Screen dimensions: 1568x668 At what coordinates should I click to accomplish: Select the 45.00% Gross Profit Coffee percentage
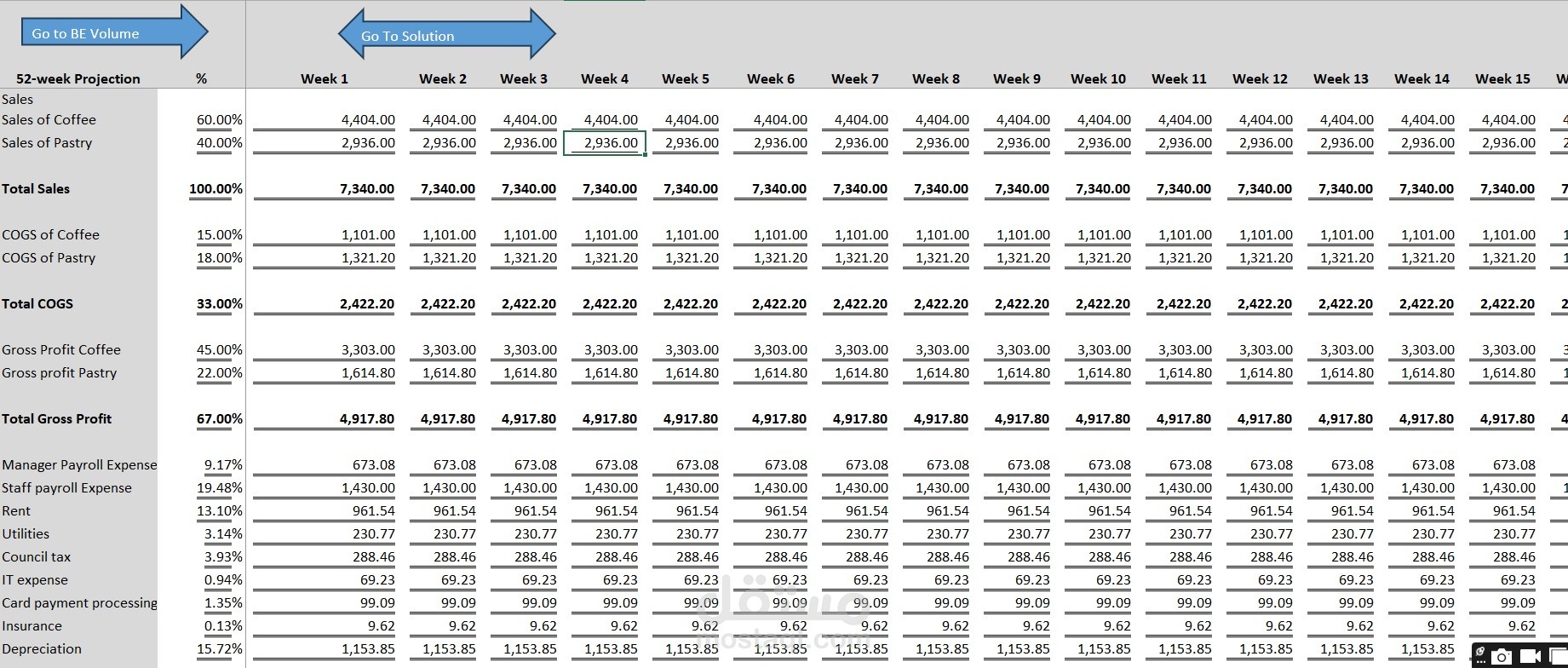click(x=220, y=349)
